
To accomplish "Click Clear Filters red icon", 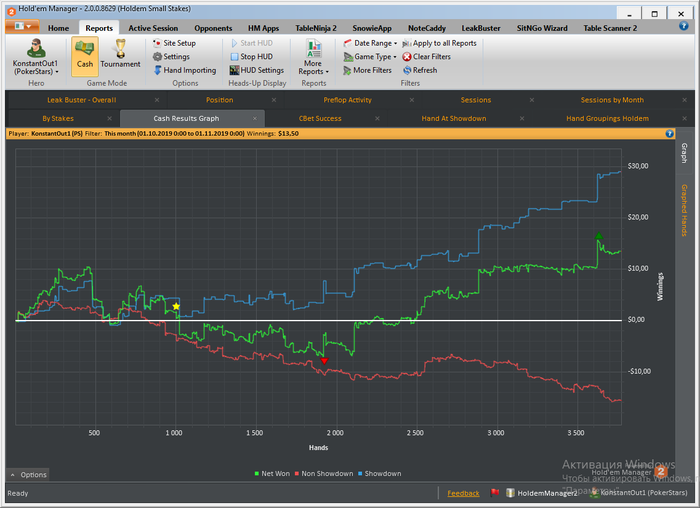I will tap(407, 57).
